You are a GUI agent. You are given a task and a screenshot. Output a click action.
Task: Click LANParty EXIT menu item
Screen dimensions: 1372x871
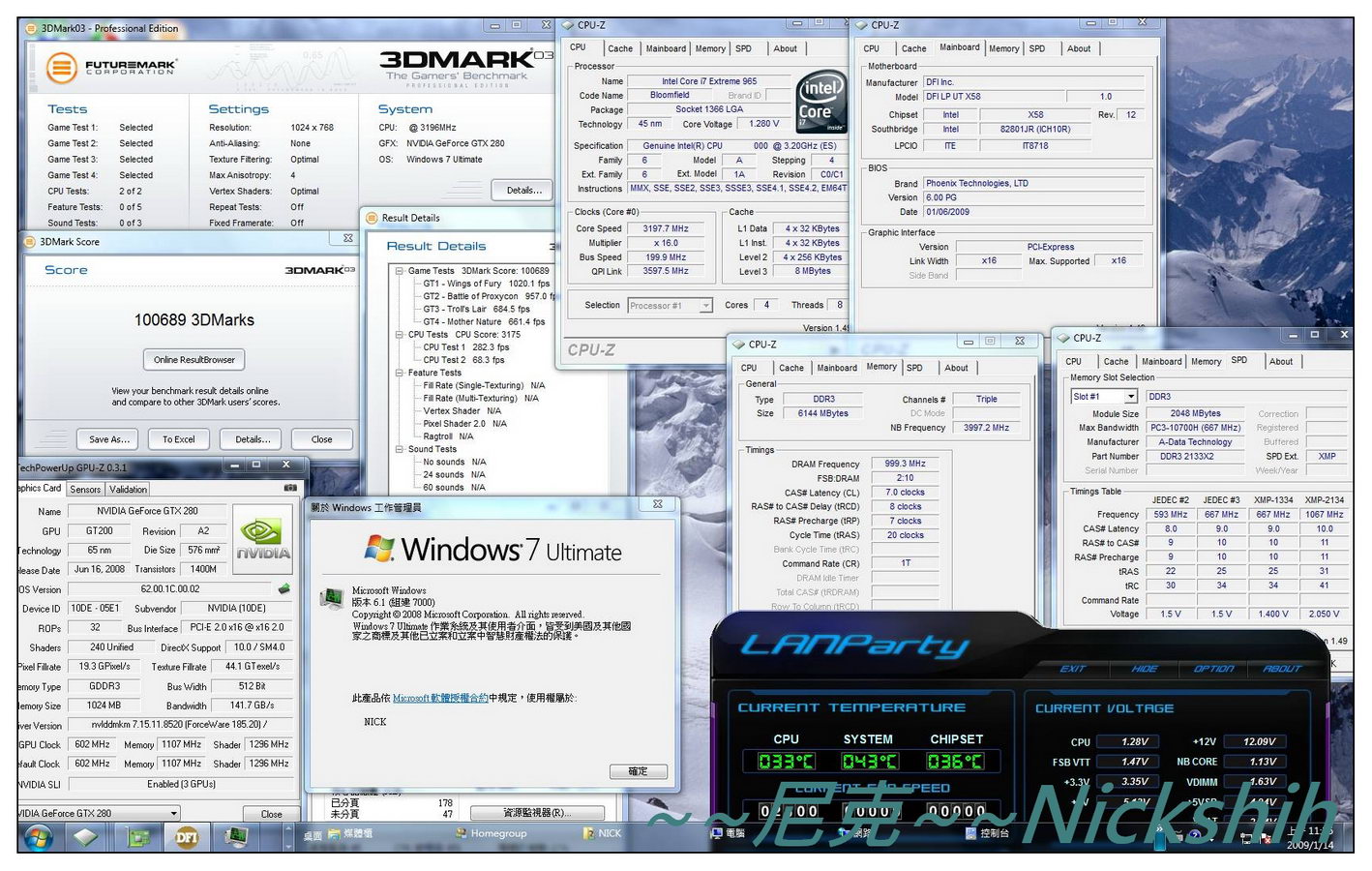pyautogui.click(x=1073, y=669)
